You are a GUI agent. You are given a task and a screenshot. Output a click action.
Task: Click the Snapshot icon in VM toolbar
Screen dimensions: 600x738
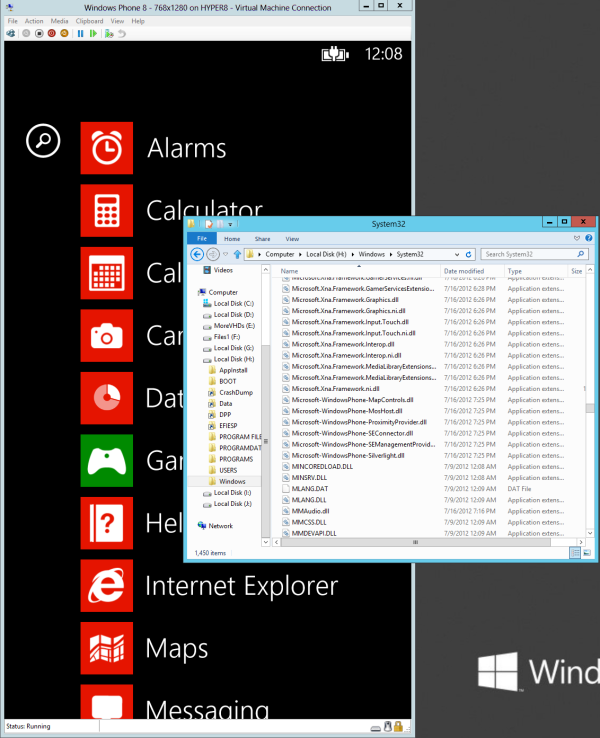[109, 33]
